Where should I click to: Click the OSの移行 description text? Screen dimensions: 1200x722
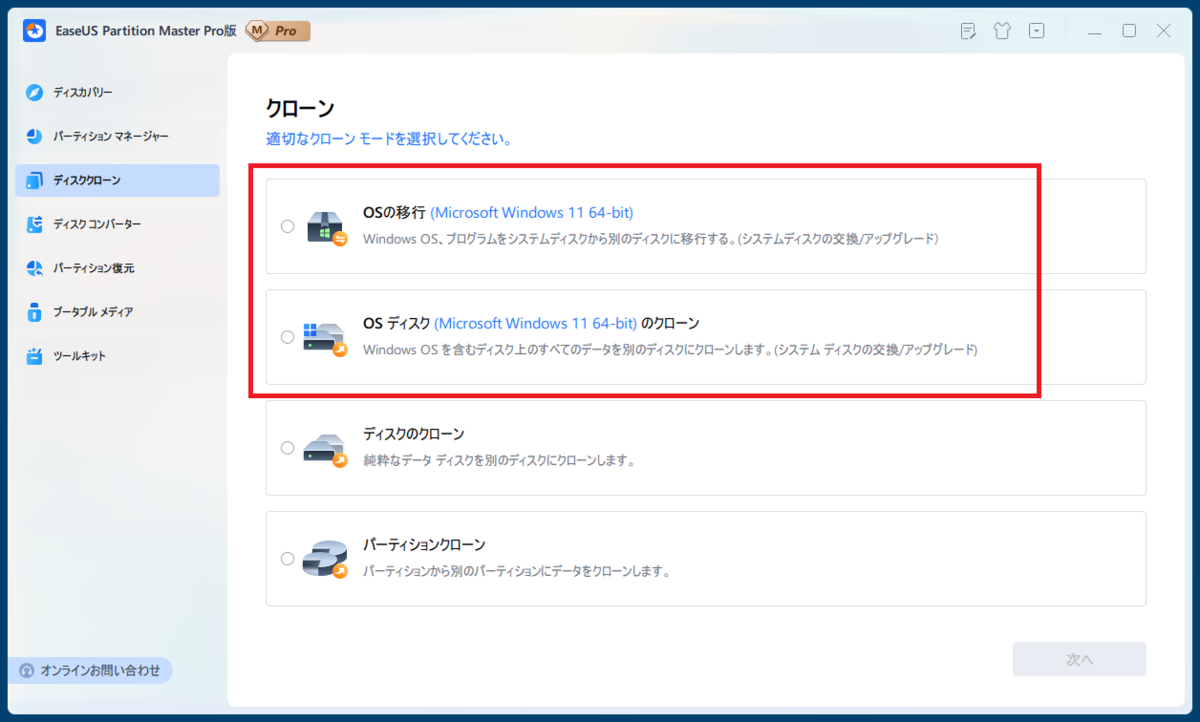[x=650, y=239]
